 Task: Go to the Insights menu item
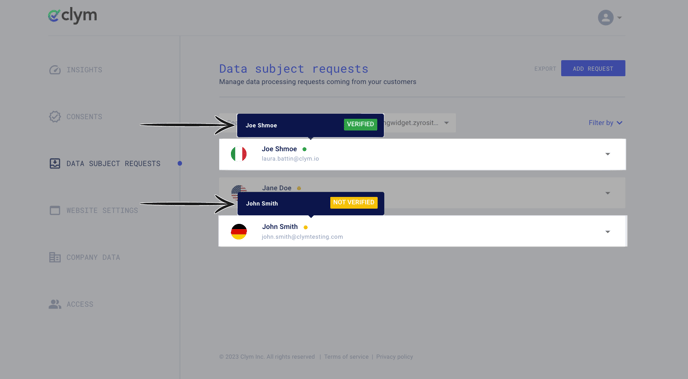click(x=84, y=70)
